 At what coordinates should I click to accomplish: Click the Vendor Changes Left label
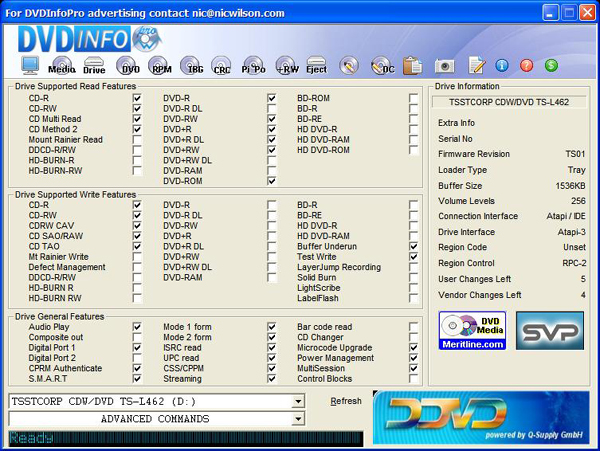(480, 295)
